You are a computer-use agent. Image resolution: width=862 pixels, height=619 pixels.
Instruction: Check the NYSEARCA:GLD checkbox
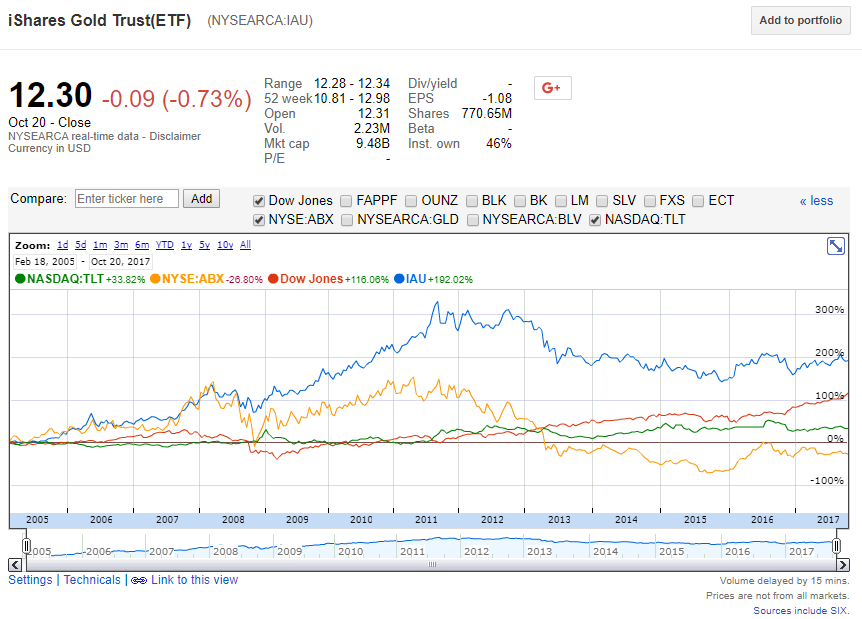tap(347, 220)
